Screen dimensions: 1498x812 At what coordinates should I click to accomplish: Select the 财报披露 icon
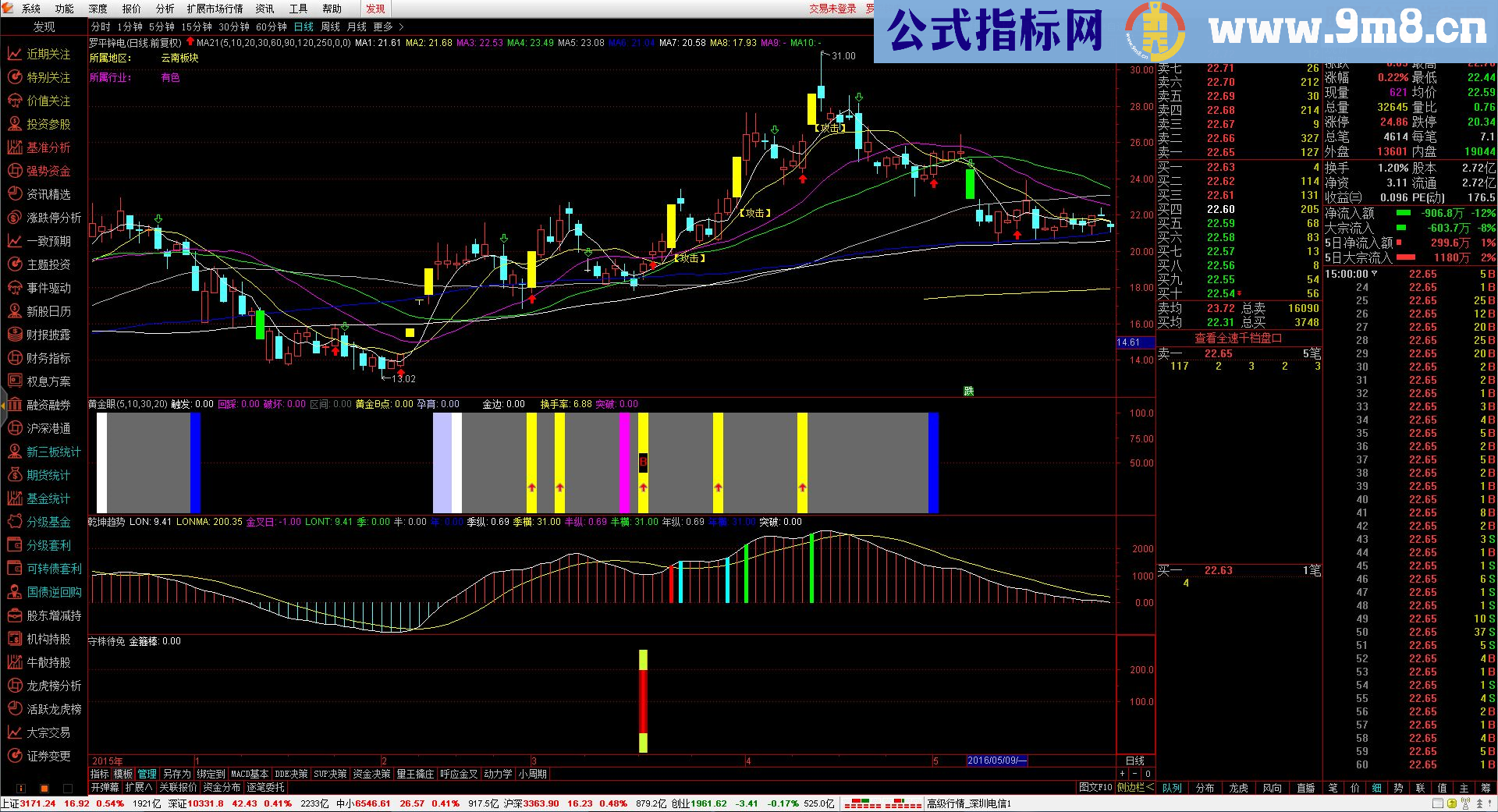(14, 335)
